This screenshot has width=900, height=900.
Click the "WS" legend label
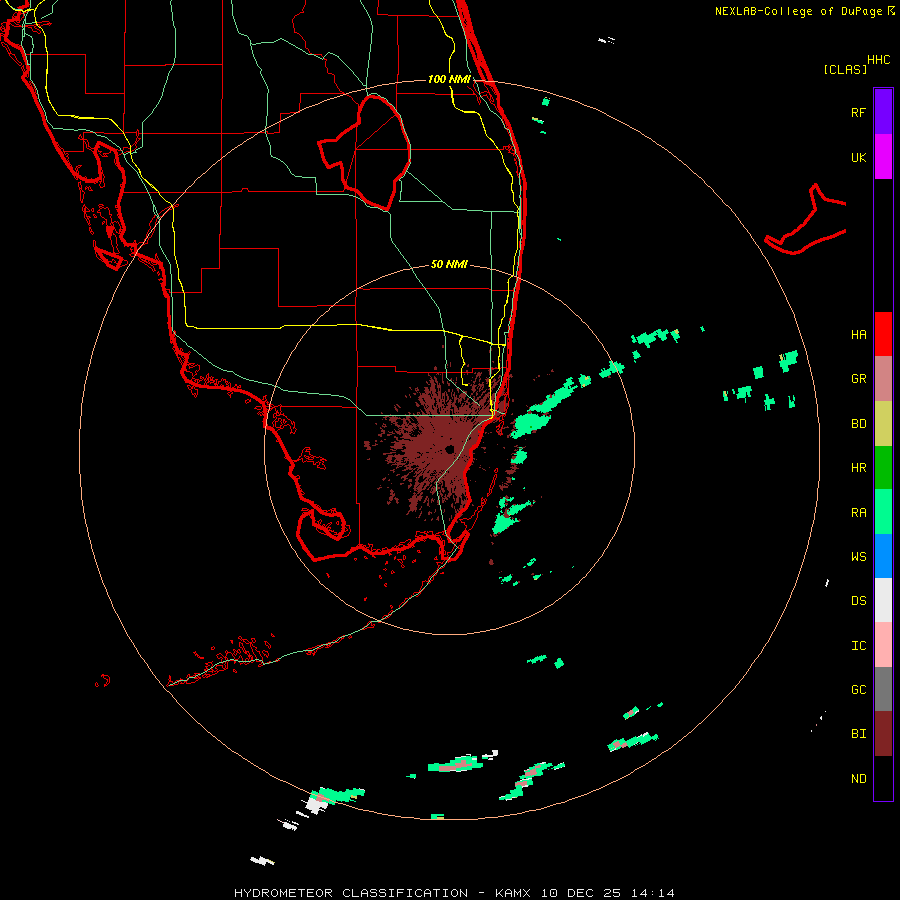tap(858, 556)
